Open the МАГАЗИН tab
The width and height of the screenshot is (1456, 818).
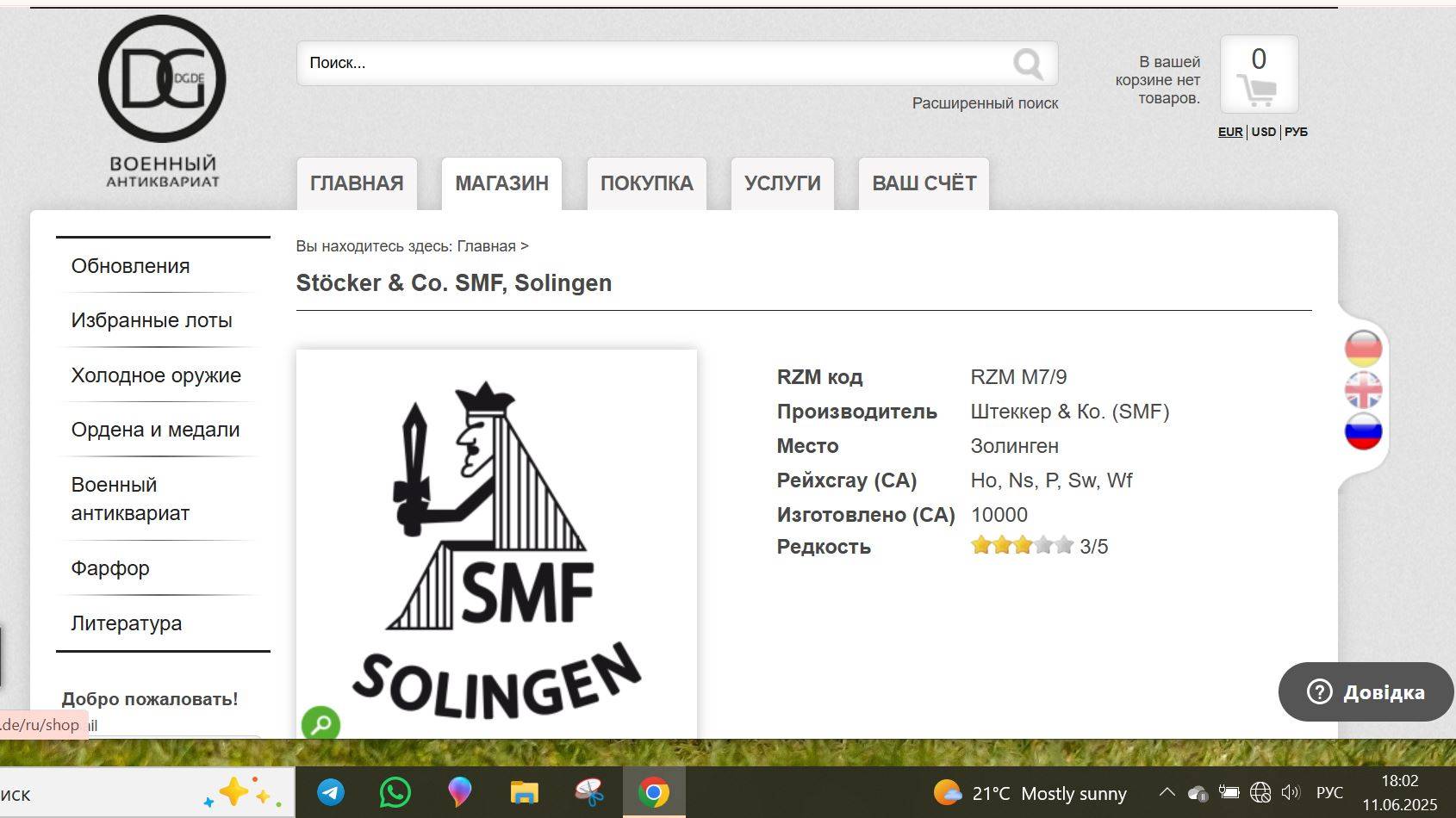pos(501,183)
